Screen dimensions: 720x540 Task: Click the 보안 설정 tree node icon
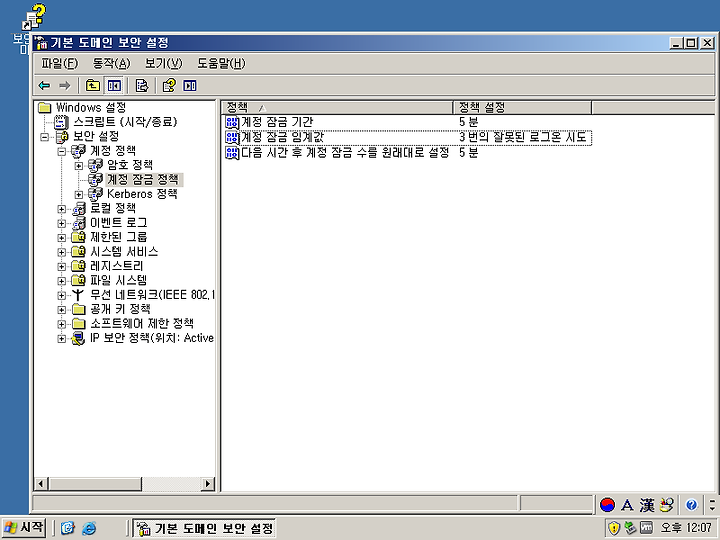[x=62, y=136]
